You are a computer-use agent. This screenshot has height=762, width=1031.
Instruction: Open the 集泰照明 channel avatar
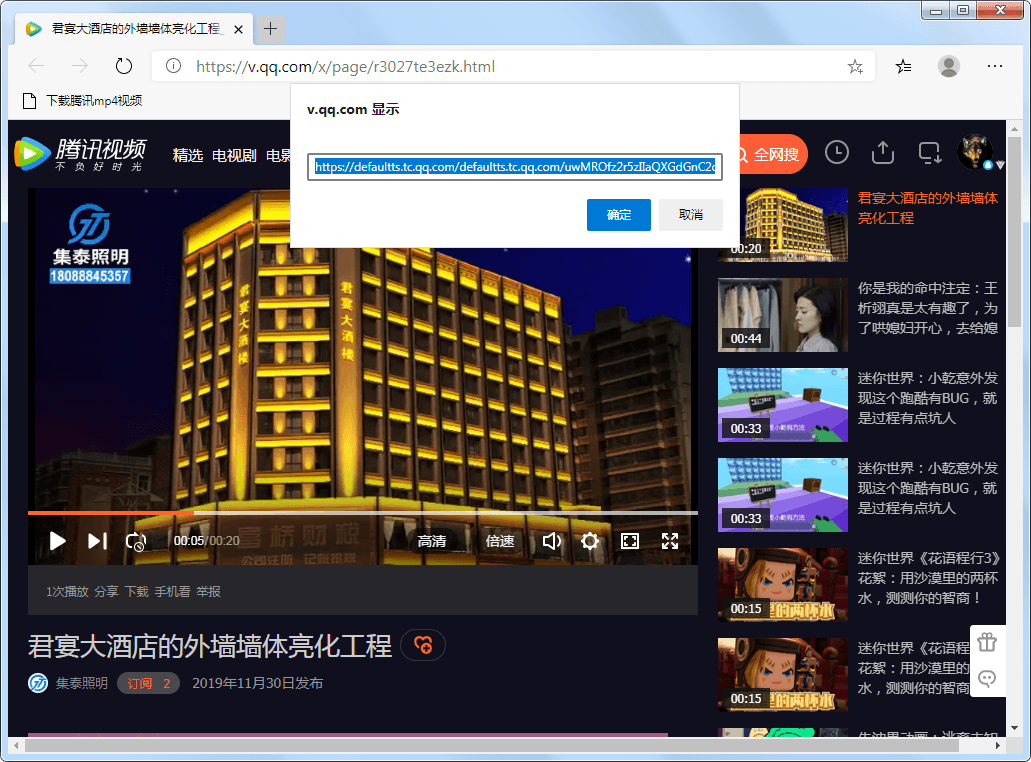pos(38,683)
